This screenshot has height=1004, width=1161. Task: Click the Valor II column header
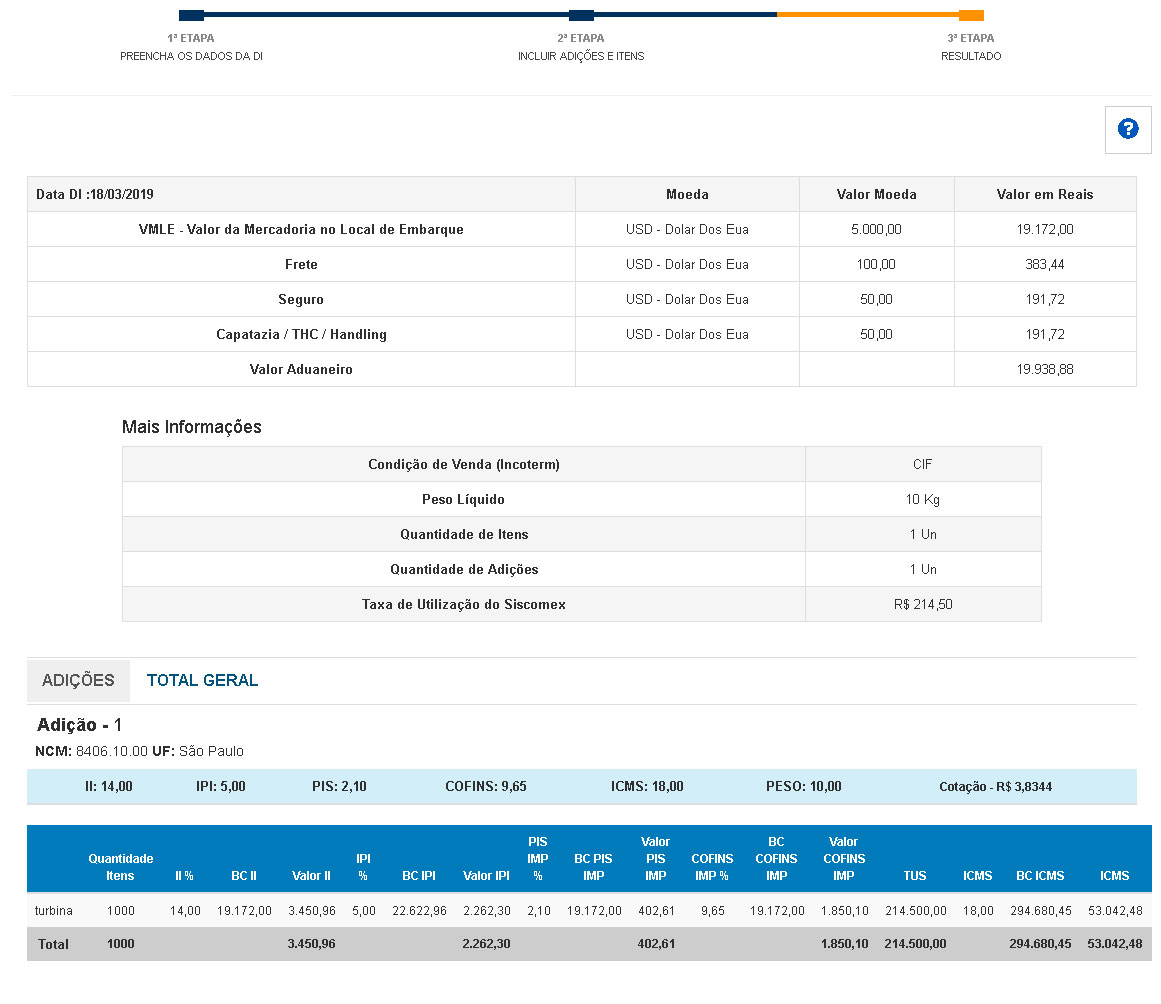click(x=311, y=876)
